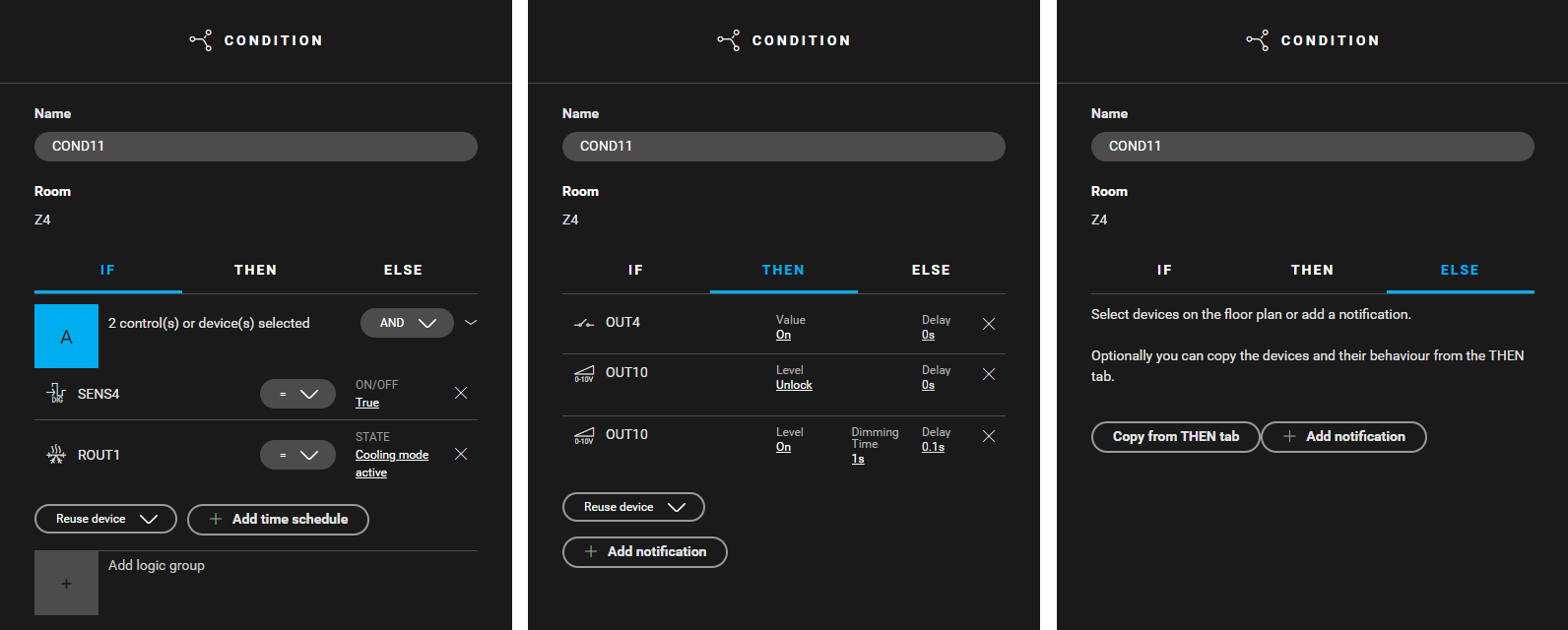Switch to the IF tab in the right panel
Image resolution: width=1568 pixels, height=630 pixels.
point(1164,270)
